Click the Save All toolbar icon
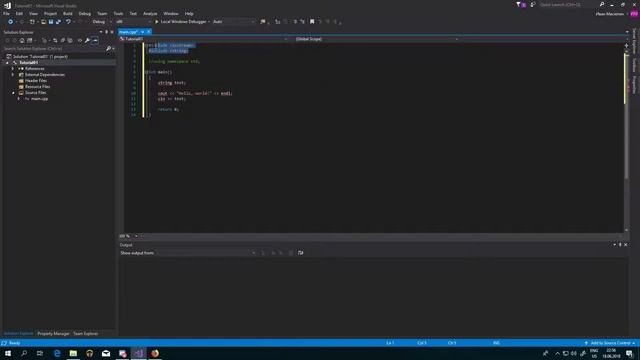640x360 pixels. (58, 22)
